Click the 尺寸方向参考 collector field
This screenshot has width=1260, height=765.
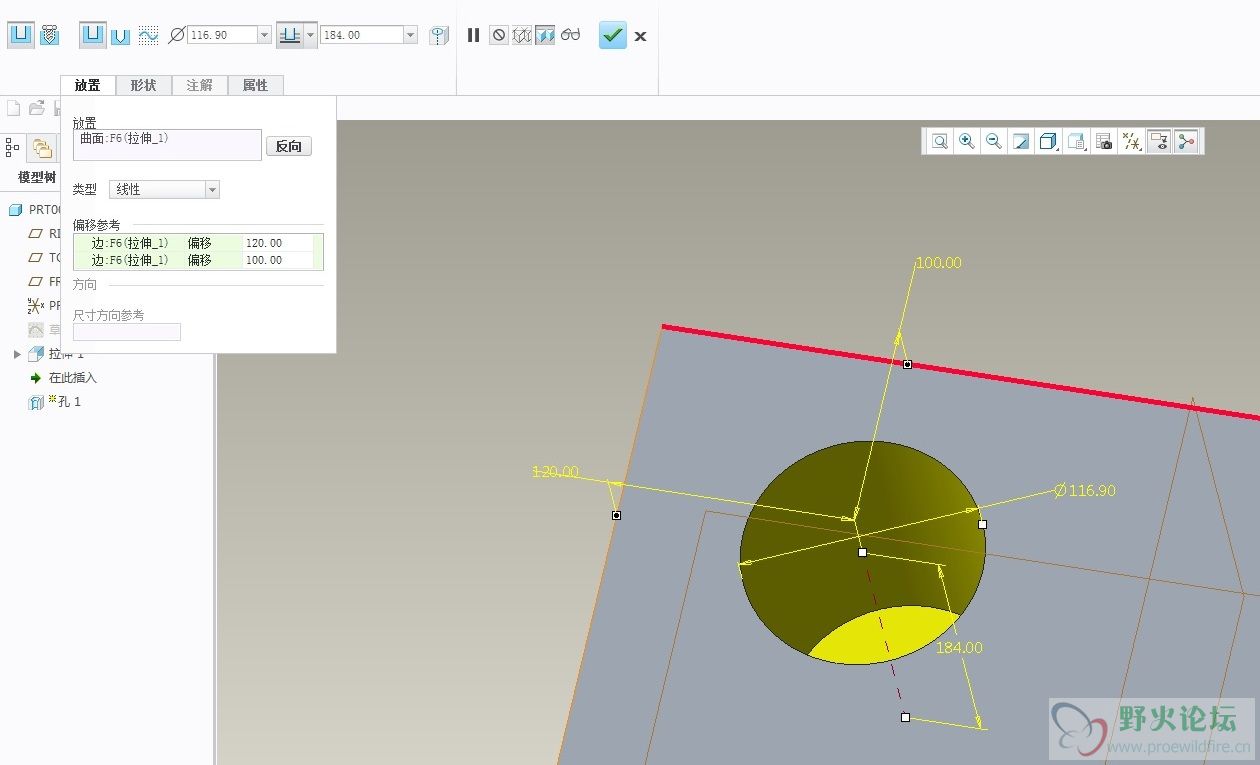pyautogui.click(x=127, y=332)
